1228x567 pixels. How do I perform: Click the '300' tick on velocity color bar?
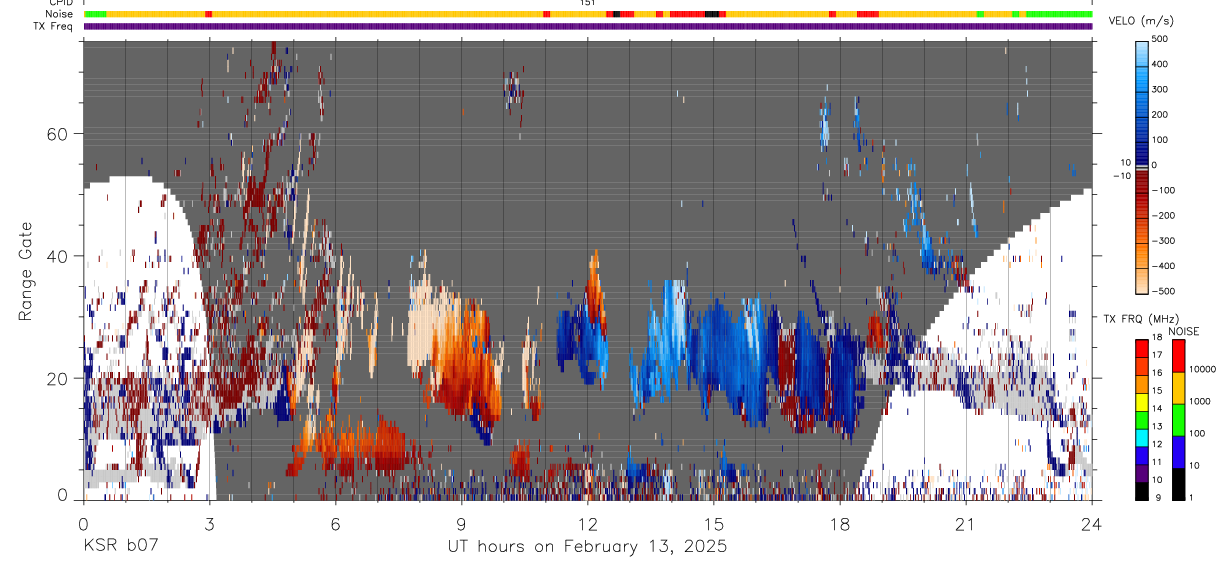(1161, 90)
